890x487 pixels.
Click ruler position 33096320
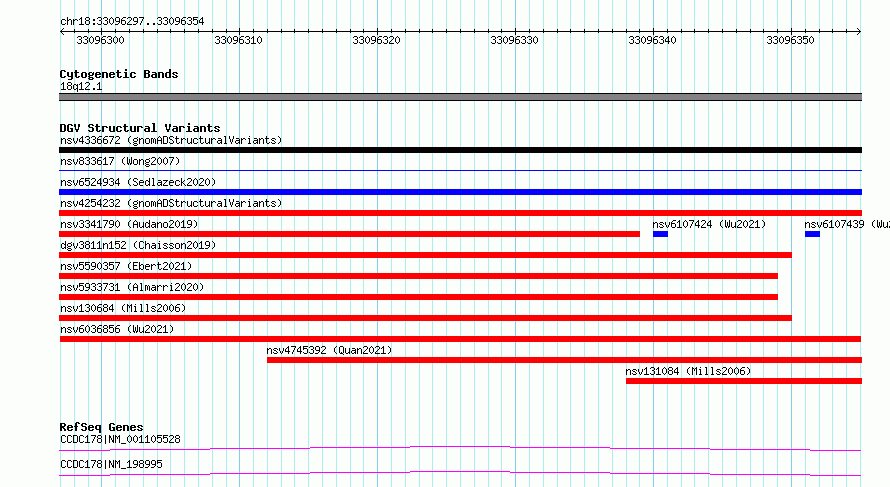point(376,40)
